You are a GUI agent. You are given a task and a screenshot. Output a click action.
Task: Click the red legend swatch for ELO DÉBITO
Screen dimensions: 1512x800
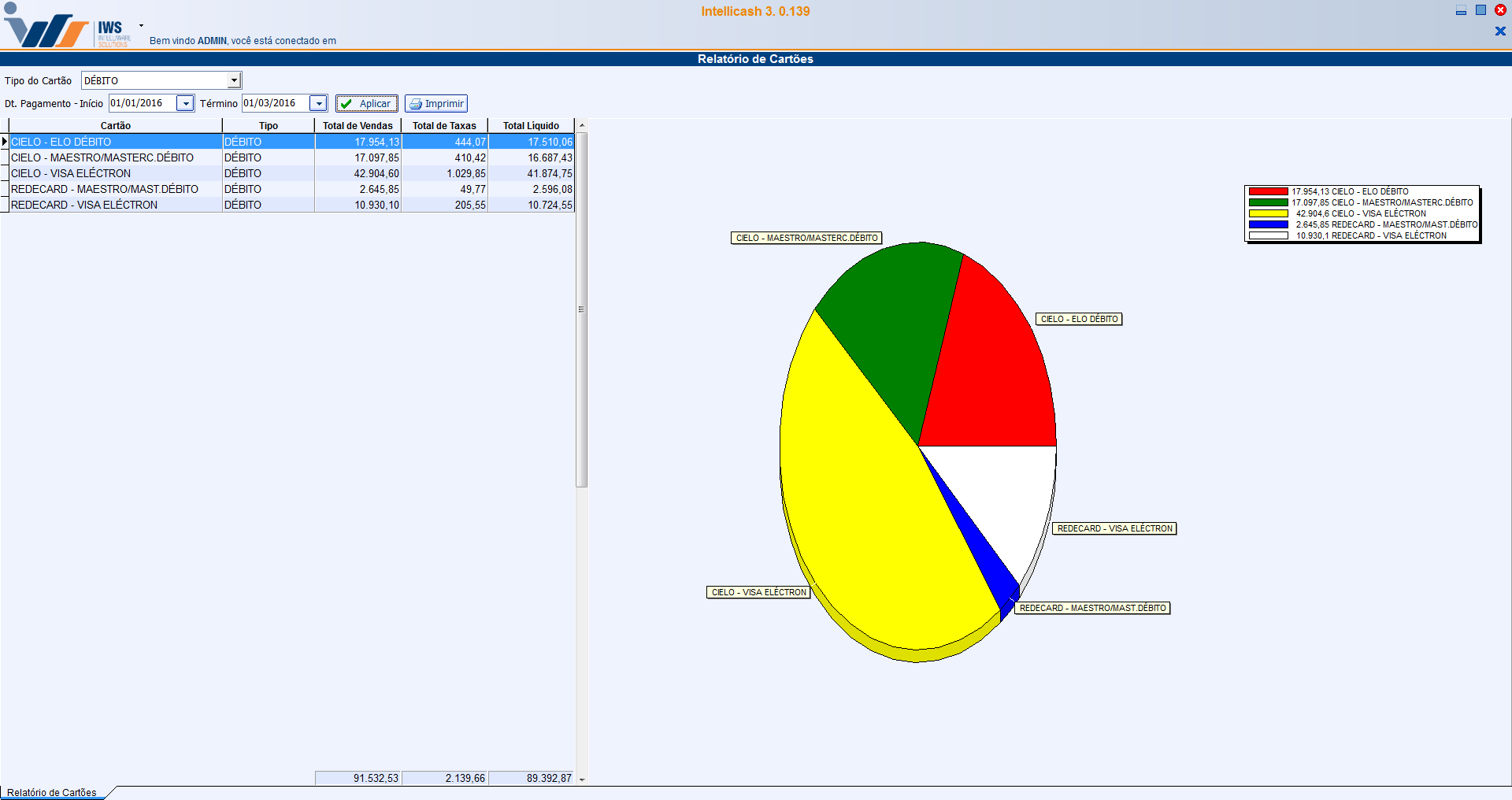click(1268, 191)
